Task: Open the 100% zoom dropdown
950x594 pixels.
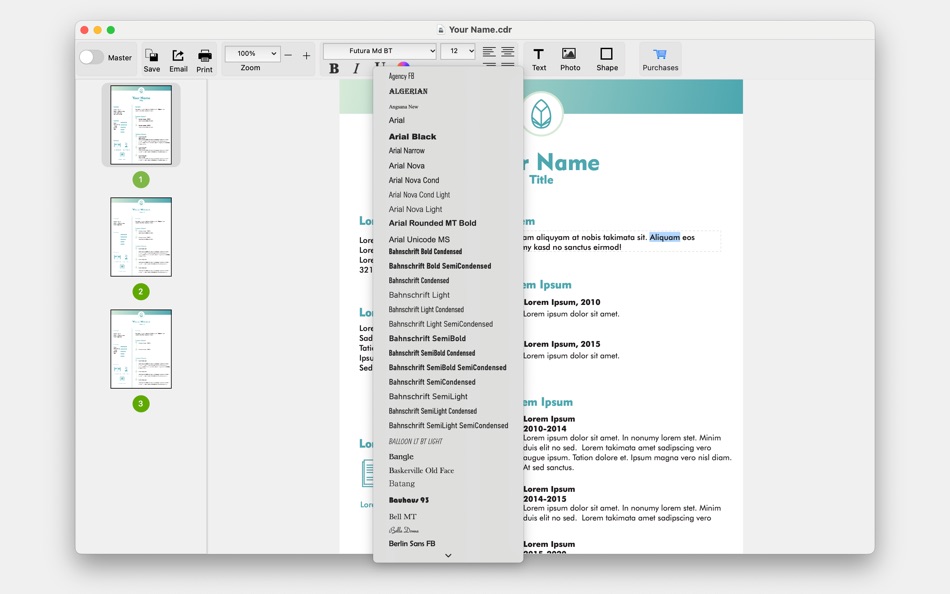Action: pyautogui.click(x=253, y=53)
